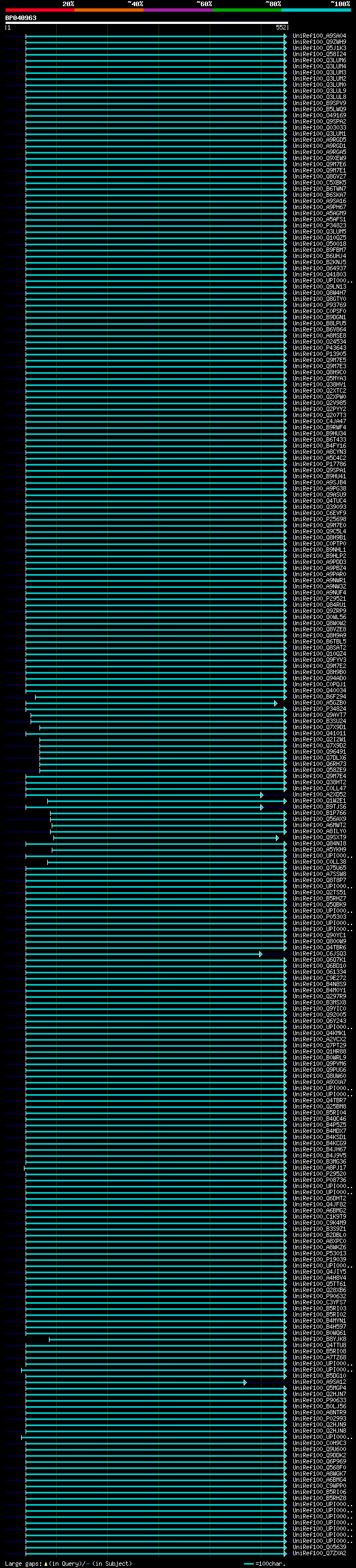The height and width of the screenshot is (1568, 356).
Task: Select the UniRef100_Q41803 label
Action: tap(319, 274)
